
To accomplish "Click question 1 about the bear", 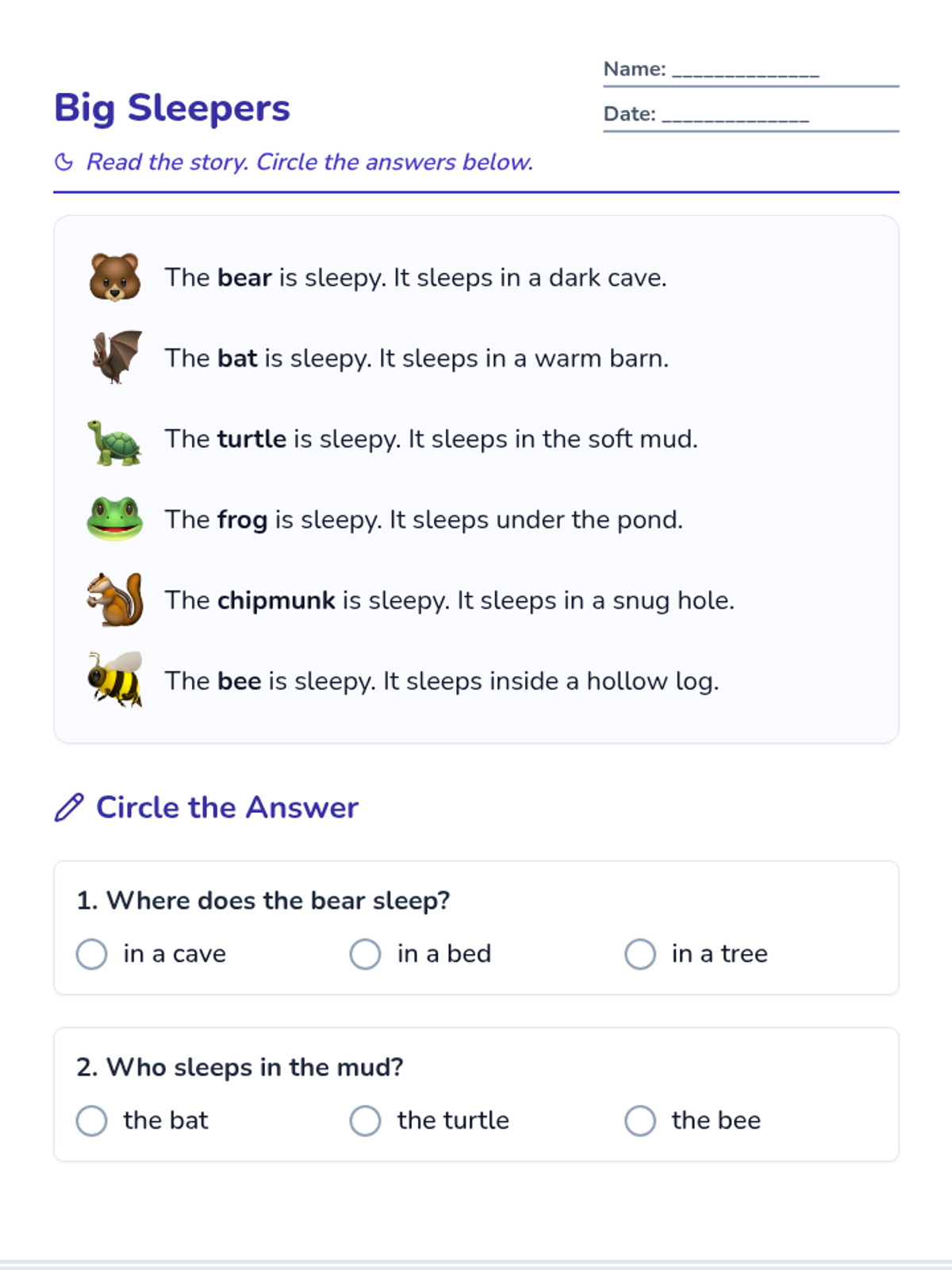I will [263, 901].
